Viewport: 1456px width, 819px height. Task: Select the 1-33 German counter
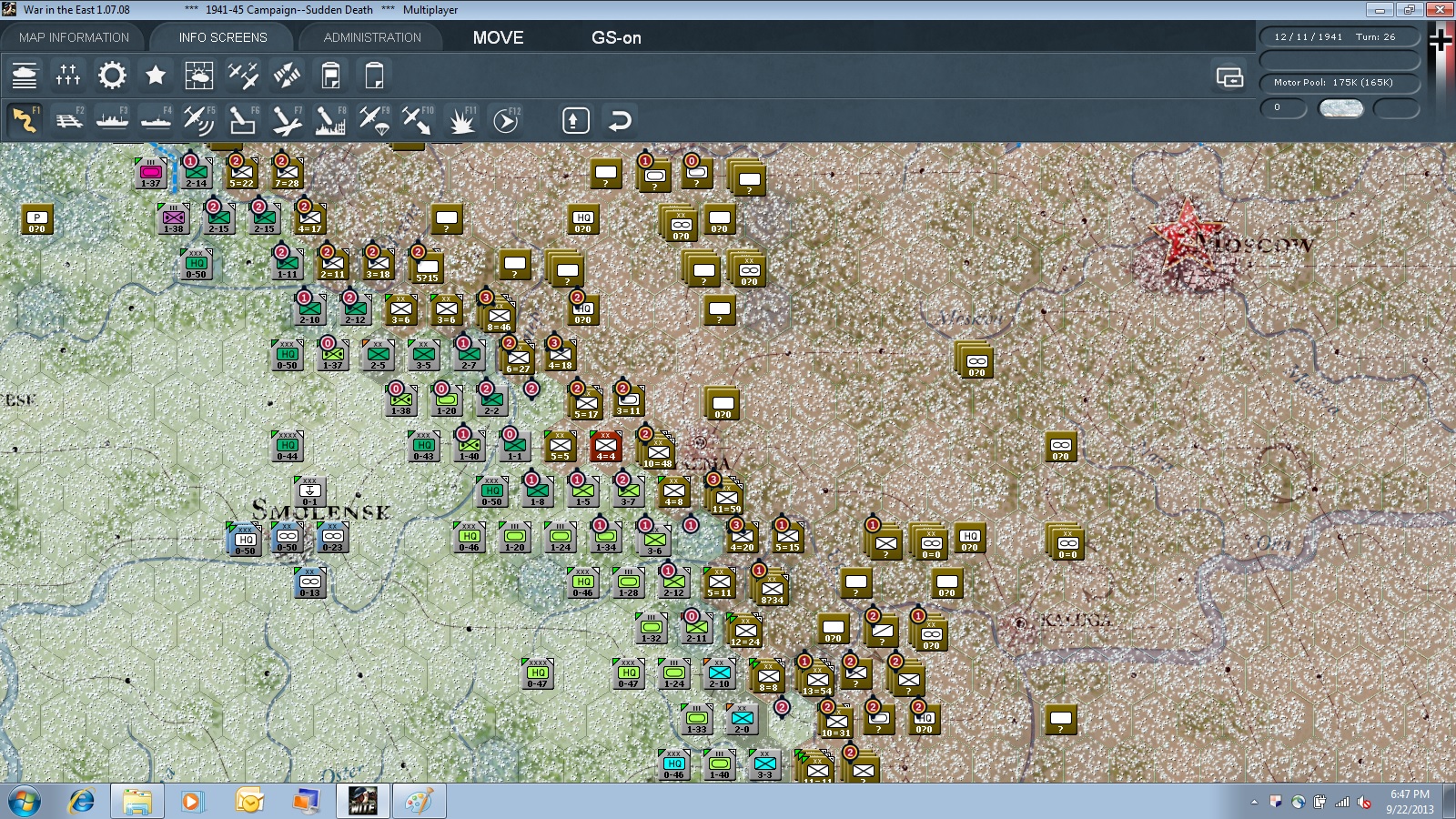tap(697, 720)
